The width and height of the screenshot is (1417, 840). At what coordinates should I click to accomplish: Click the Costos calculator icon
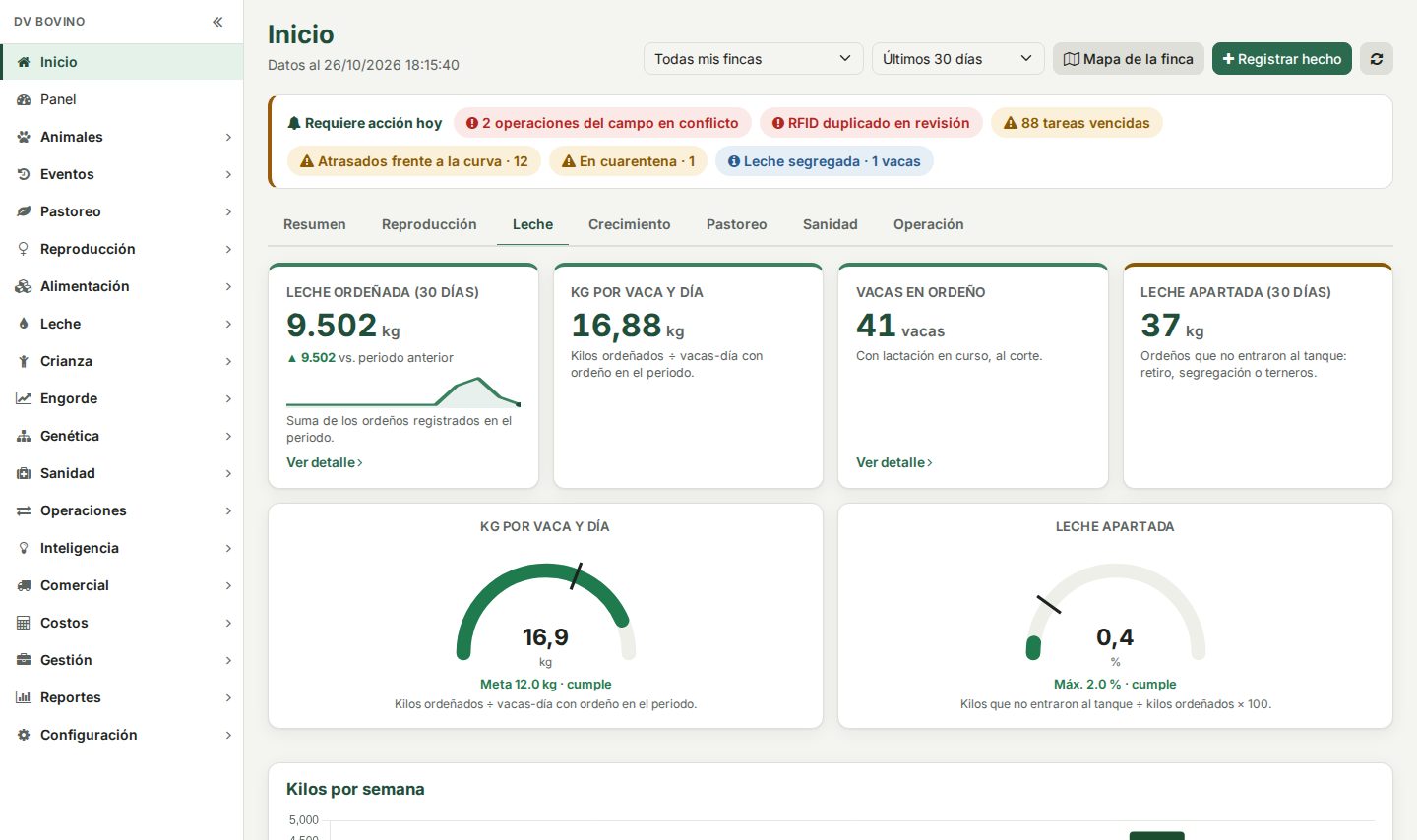(x=24, y=623)
